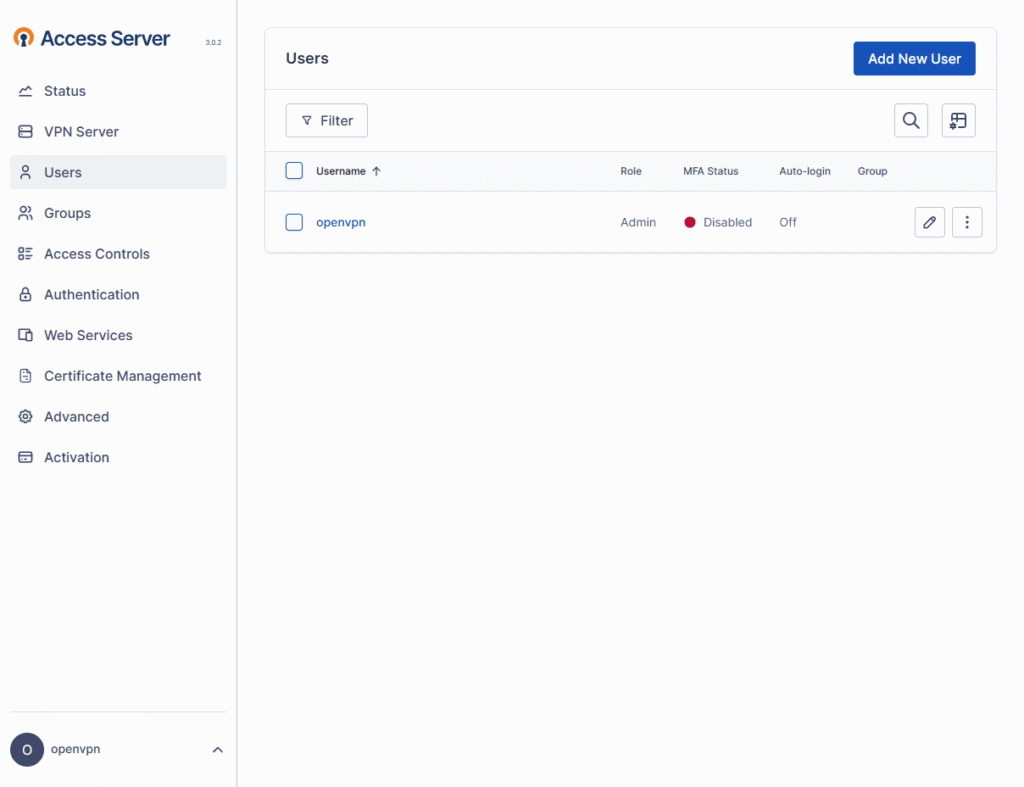The height and width of the screenshot is (787, 1024).
Task: Click the Advanced gear icon
Action: pyautogui.click(x=26, y=417)
